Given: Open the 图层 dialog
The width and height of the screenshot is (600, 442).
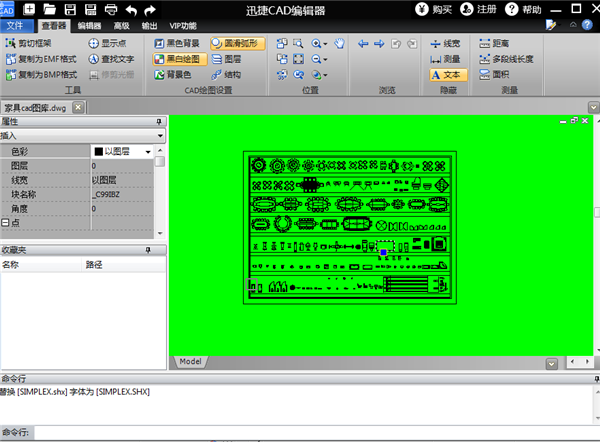Looking at the screenshot, I should pyautogui.click(x=227, y=59).
